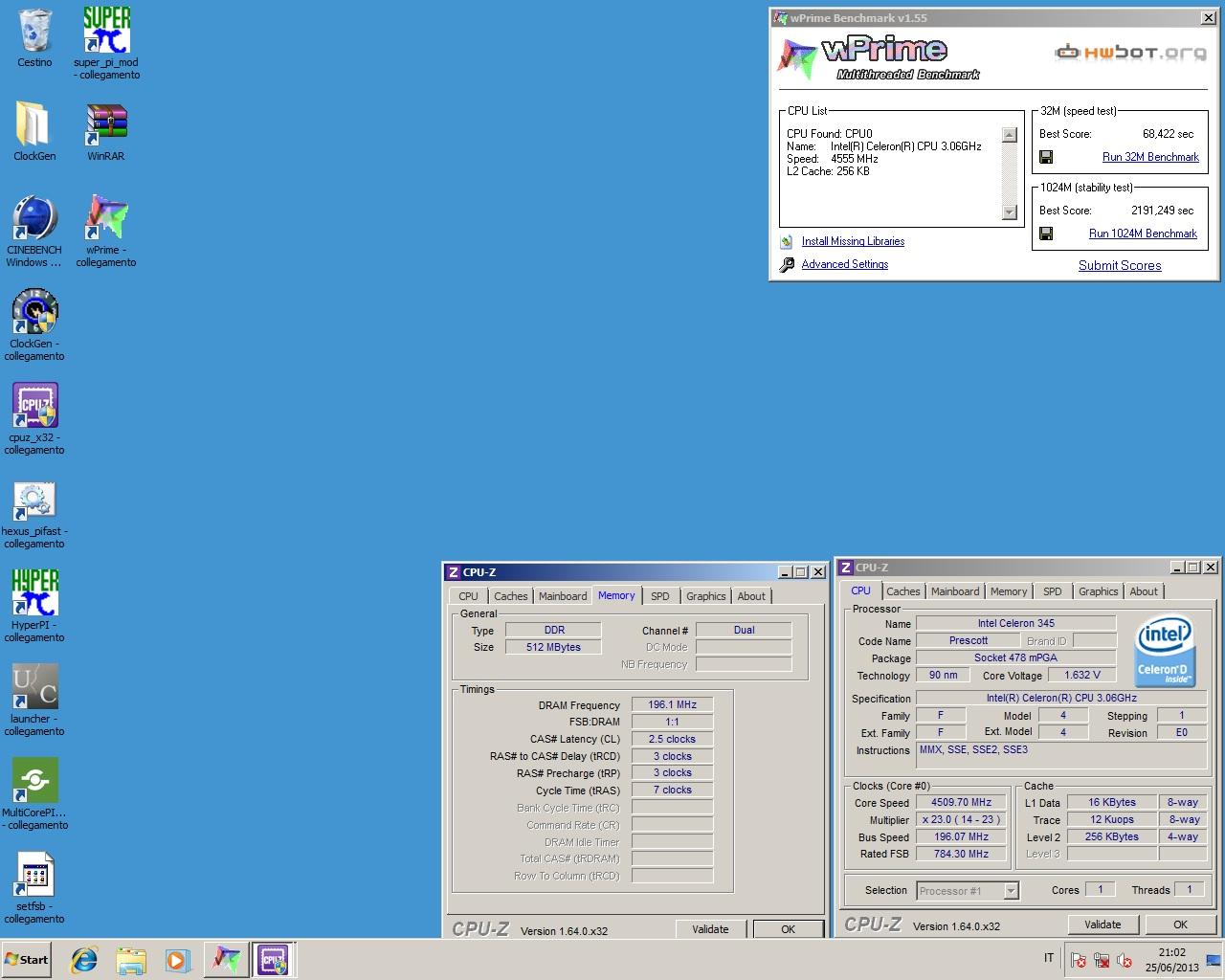Image resolution: width=1225 pixels, height=980 pixels.
Task: Open Windows Media Player from taskbar
Action: (x=177, y=960)
